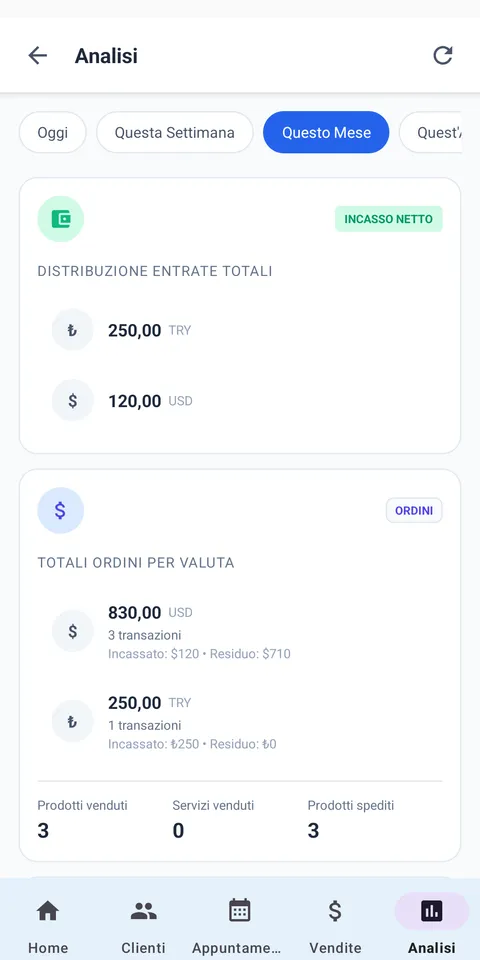Click the INCASSO NETTO badge
This screenshot has height=960, width=480.
coord(389,219)
